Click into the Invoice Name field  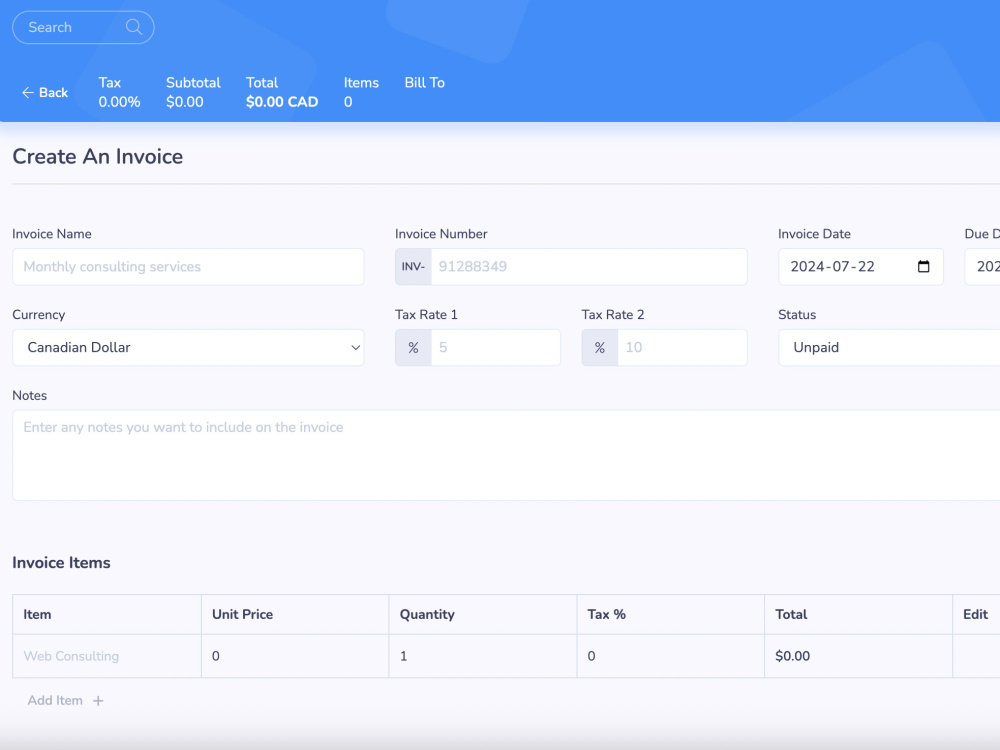[x=188, y=267]
